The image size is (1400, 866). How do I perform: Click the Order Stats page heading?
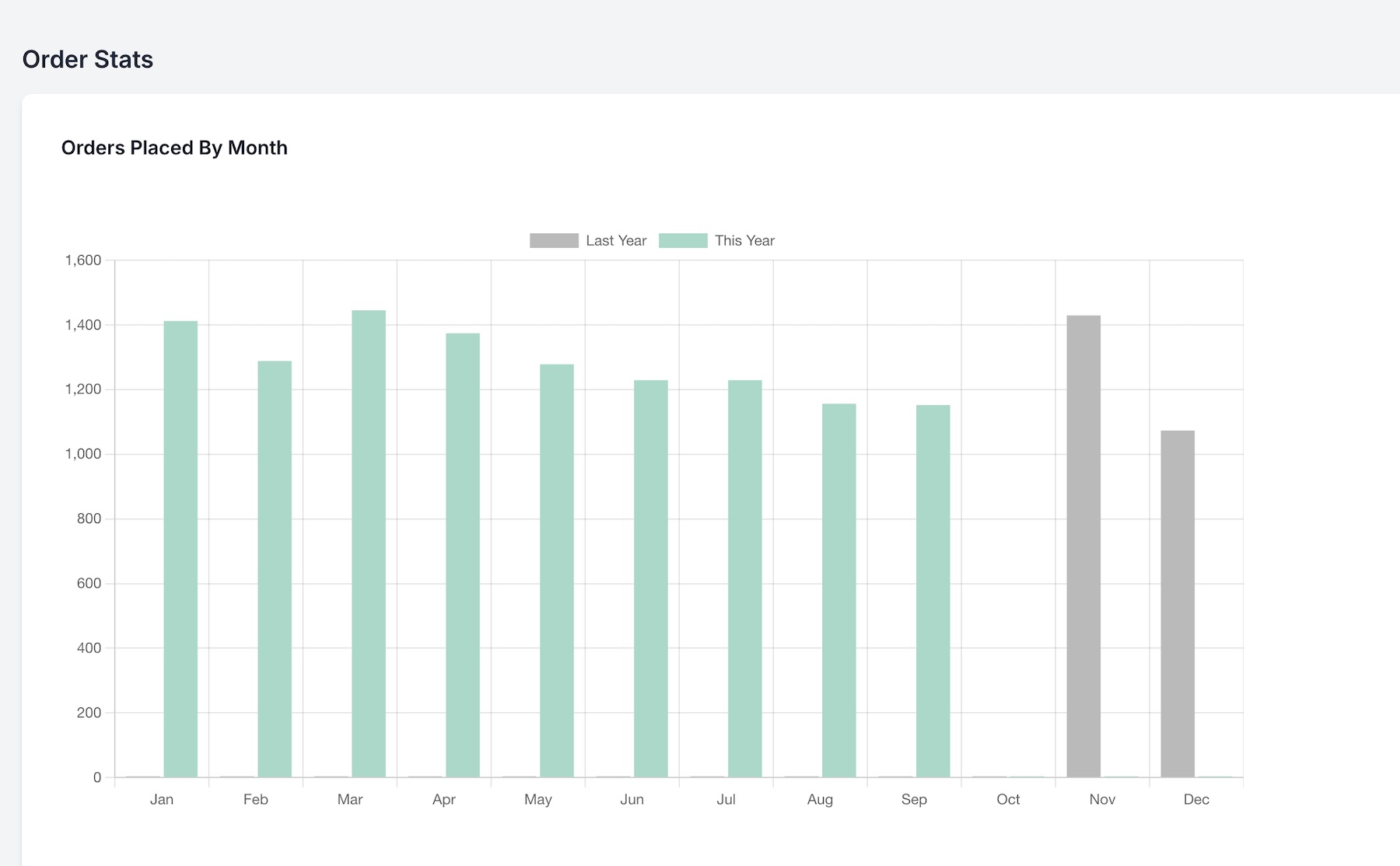(88, 59)
